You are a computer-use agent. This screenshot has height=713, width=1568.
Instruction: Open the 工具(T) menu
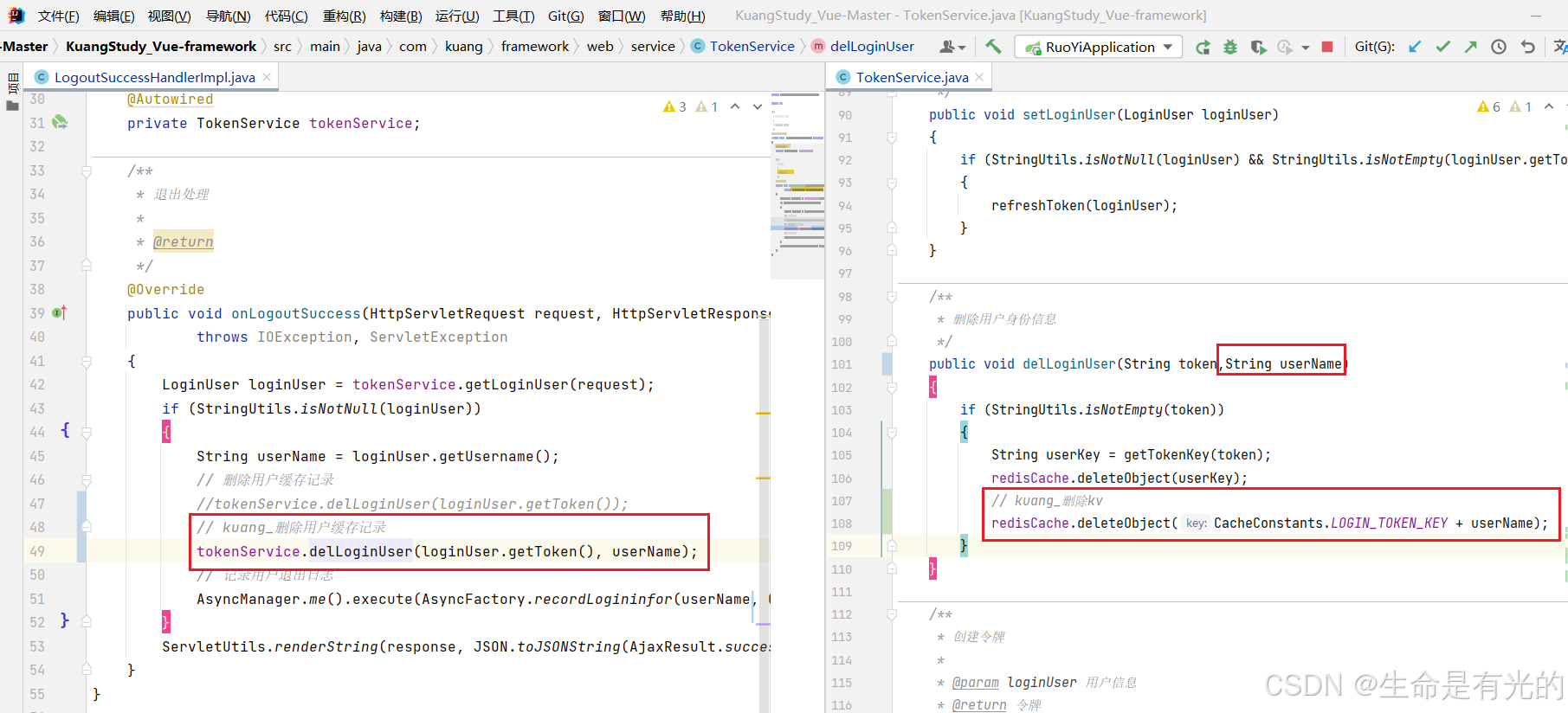click(x=513, y=16)
